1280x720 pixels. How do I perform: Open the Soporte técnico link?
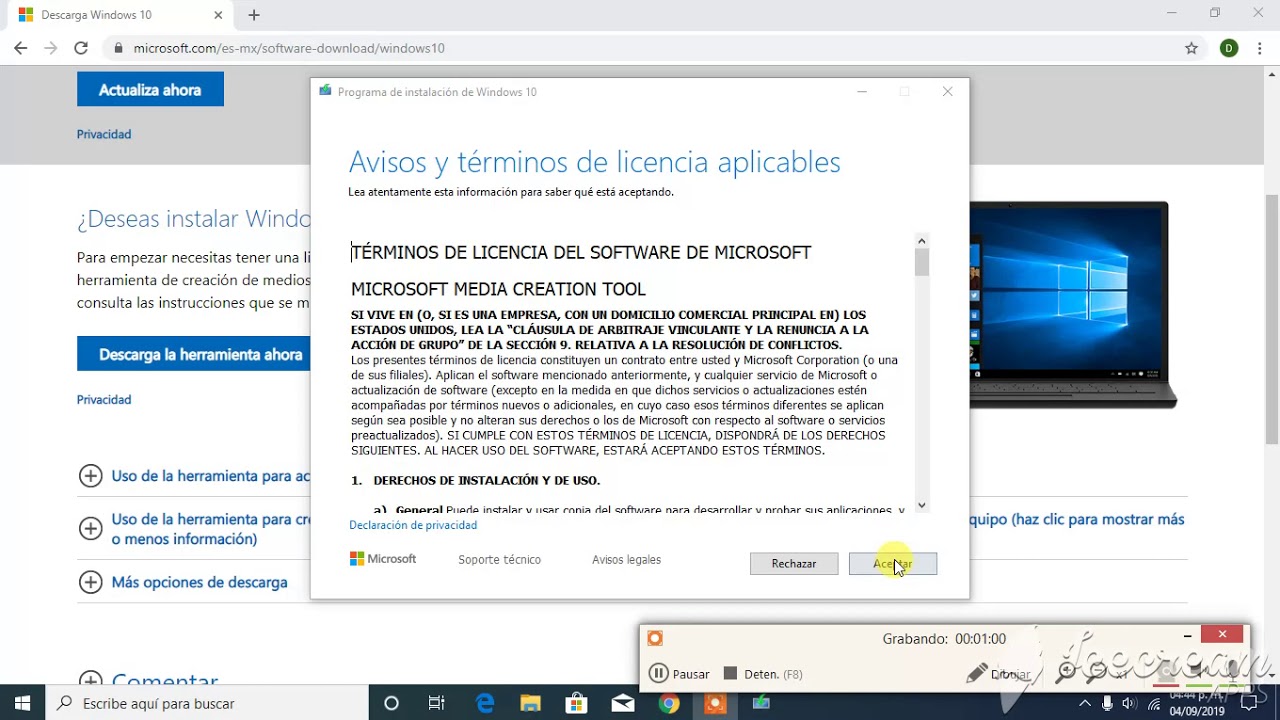[x=499, y=560]
